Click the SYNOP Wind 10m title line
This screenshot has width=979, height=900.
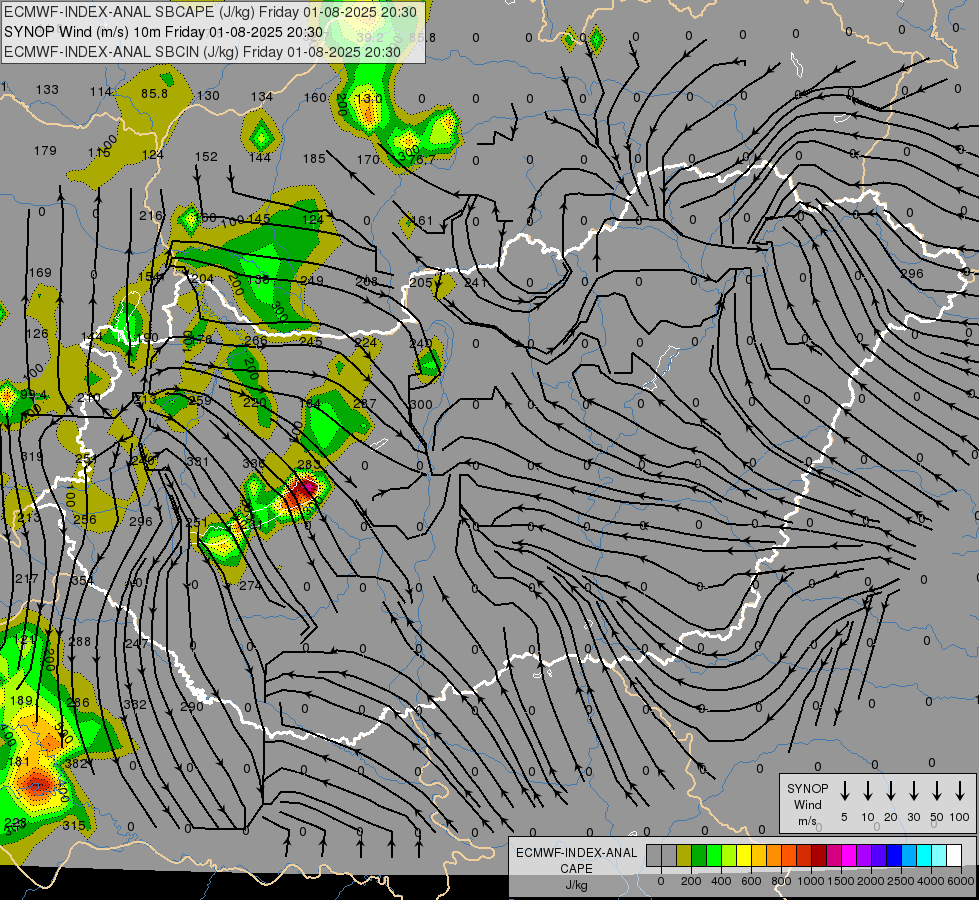[x=164, y=32]
